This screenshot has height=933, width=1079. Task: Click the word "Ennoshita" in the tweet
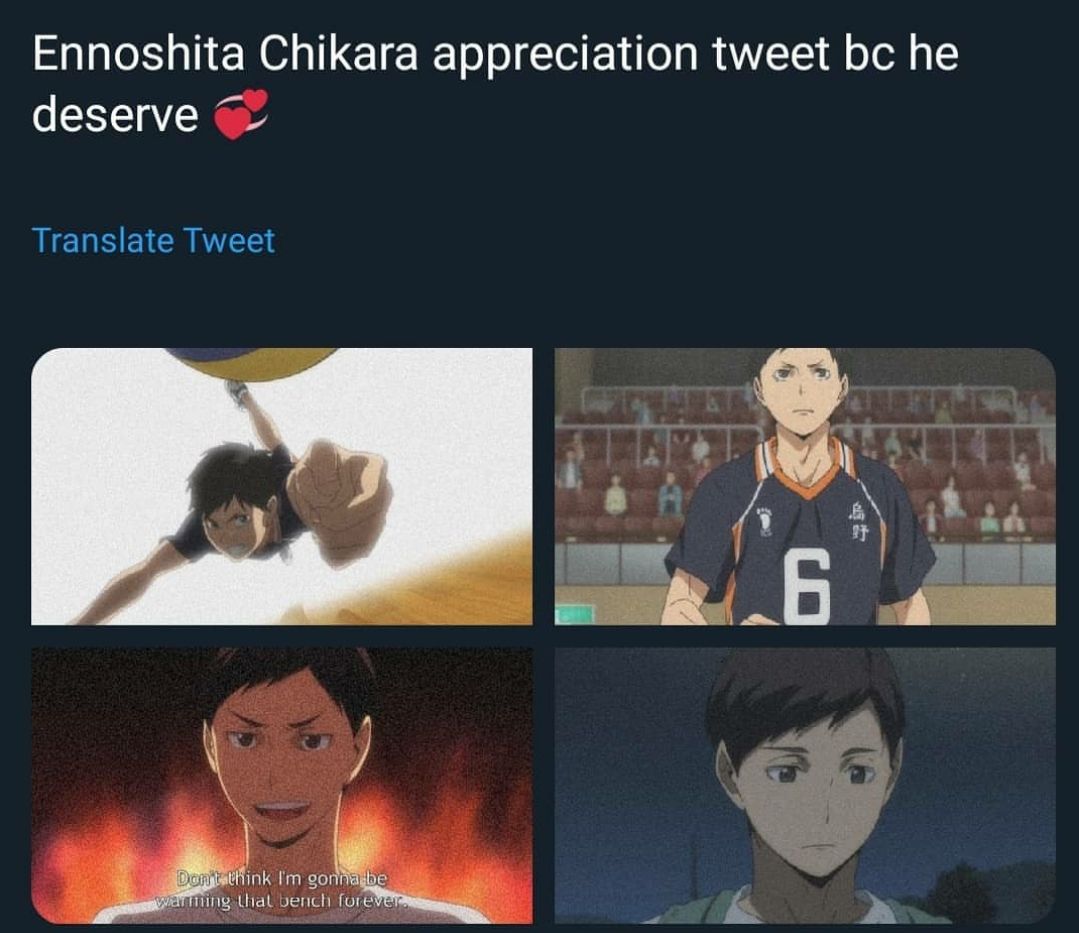[138, 53]
